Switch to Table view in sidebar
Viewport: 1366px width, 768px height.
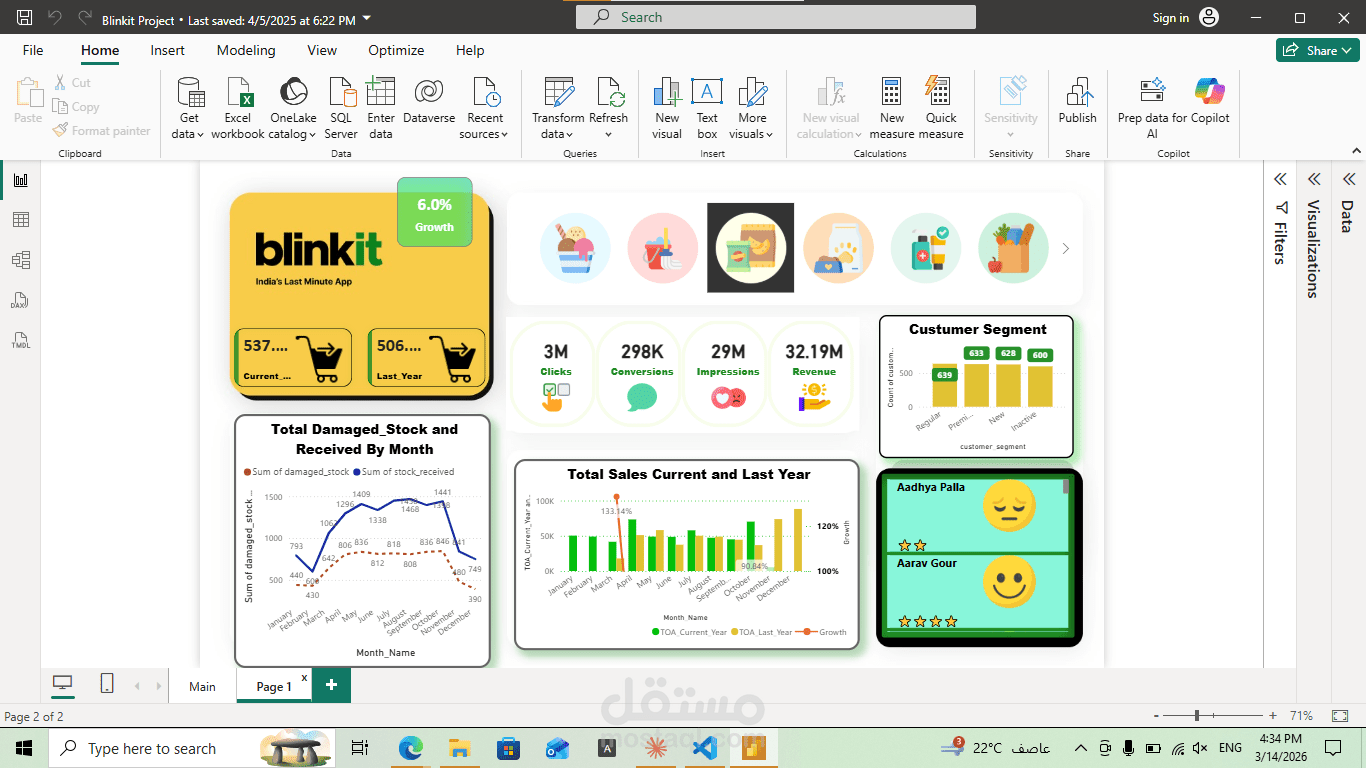click(20, 220)
